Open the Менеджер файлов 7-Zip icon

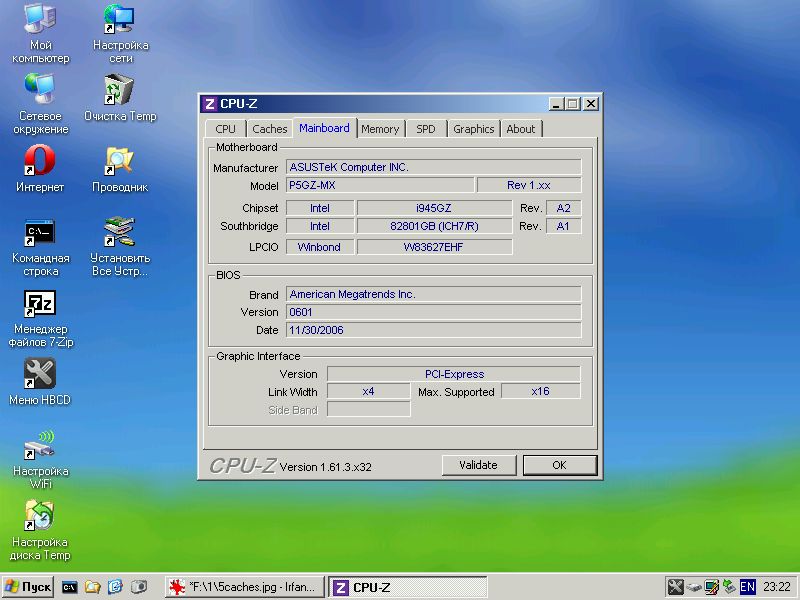(40, 319)
